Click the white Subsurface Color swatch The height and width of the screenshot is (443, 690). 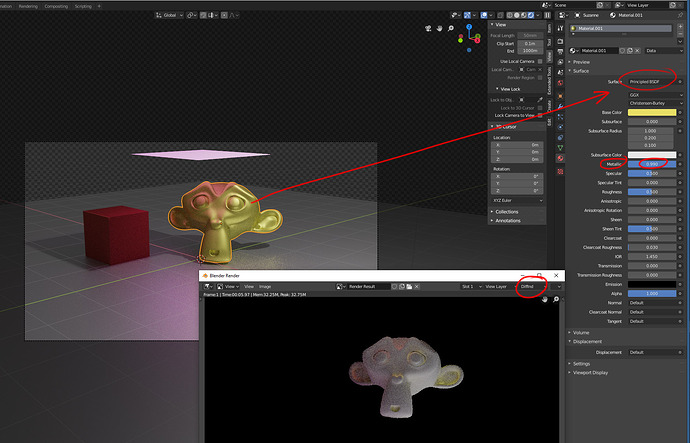pyautogui.click(x=652, y=155)
